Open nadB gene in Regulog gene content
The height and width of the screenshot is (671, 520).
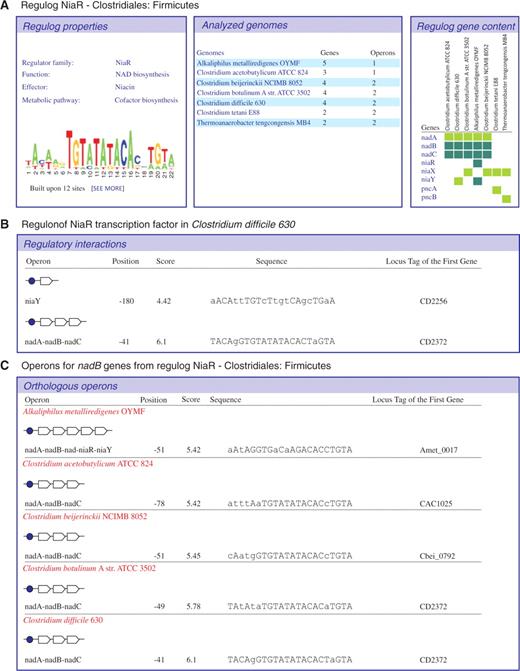pyautogui.click(x=429, y=146)
